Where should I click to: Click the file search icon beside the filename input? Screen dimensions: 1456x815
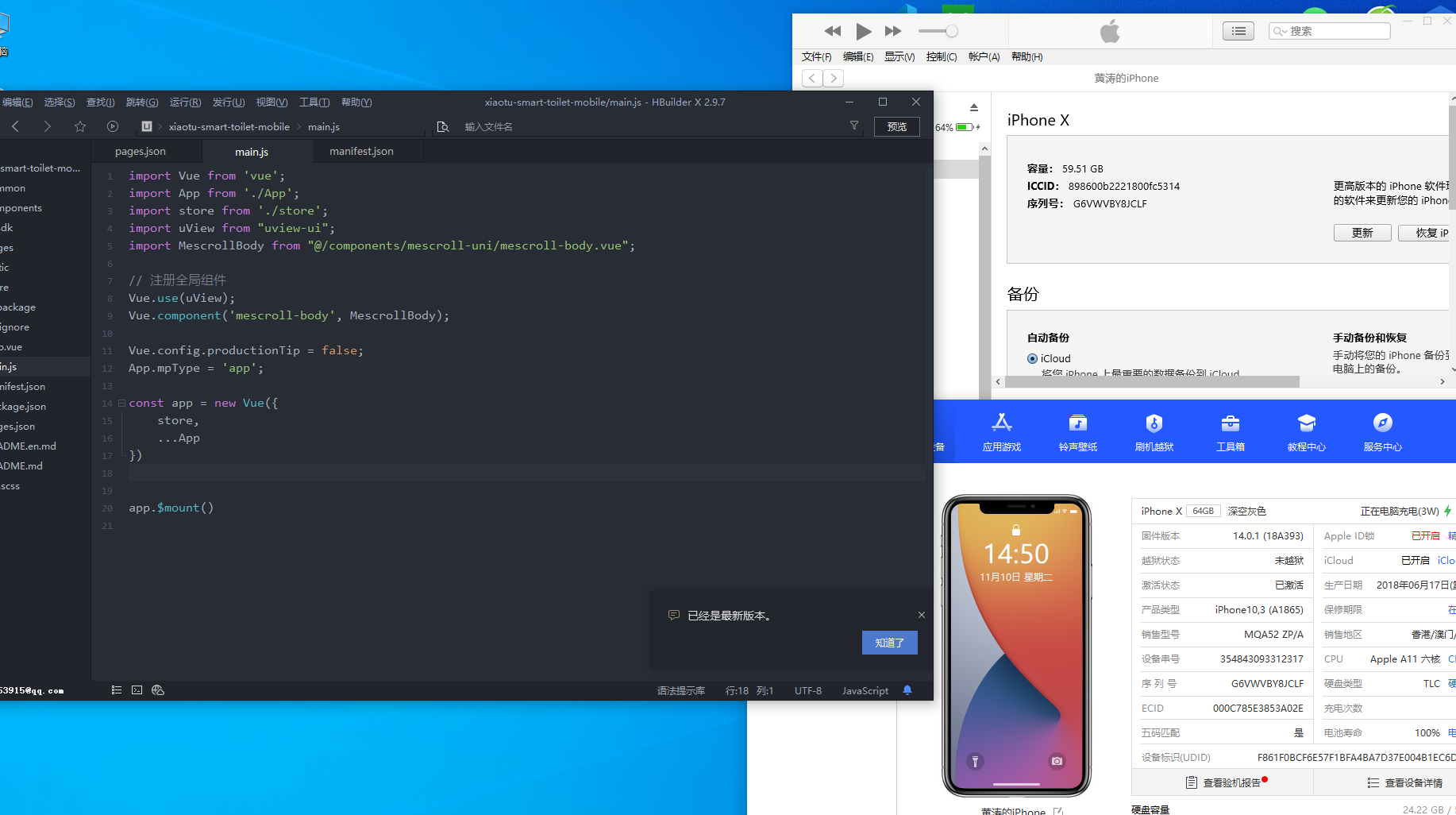point(443,126)
